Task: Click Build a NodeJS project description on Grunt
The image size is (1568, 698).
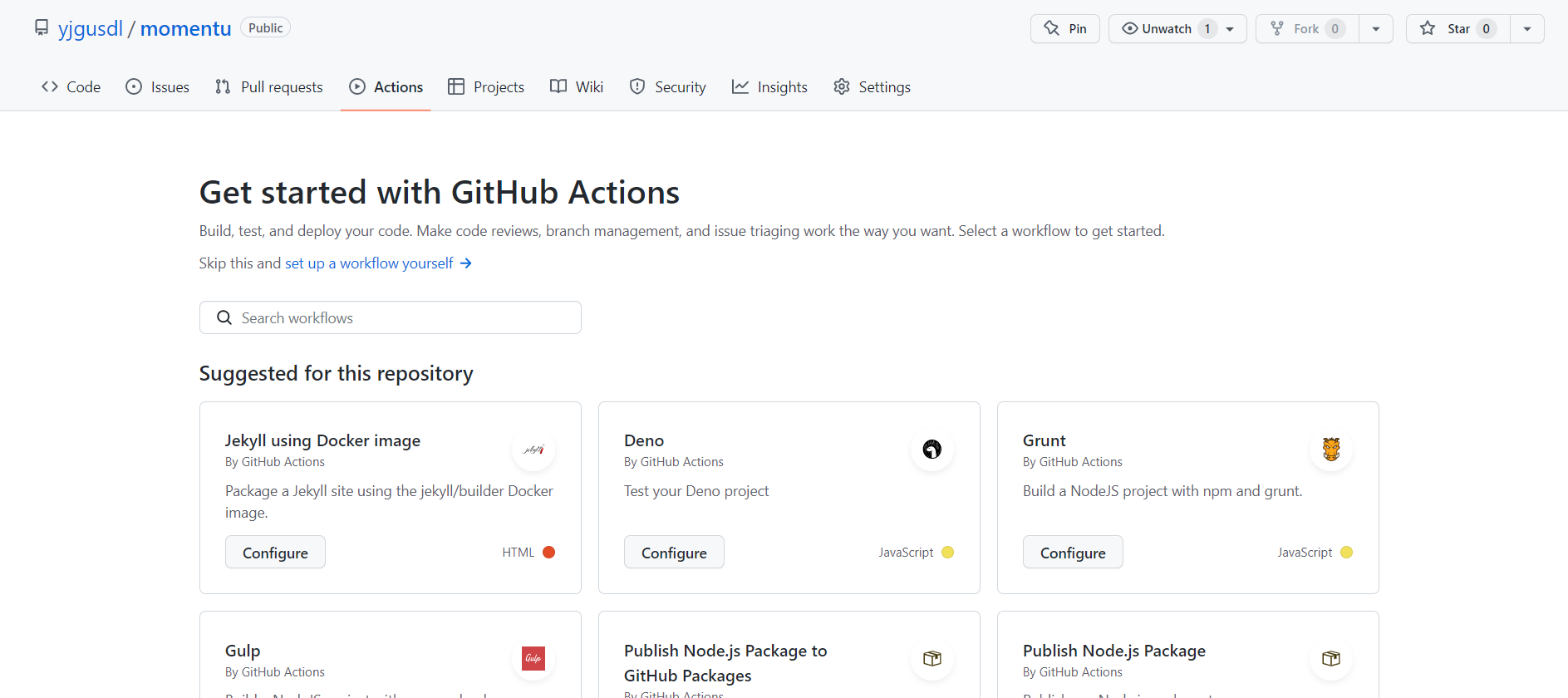Action: tap(1162, 491)
